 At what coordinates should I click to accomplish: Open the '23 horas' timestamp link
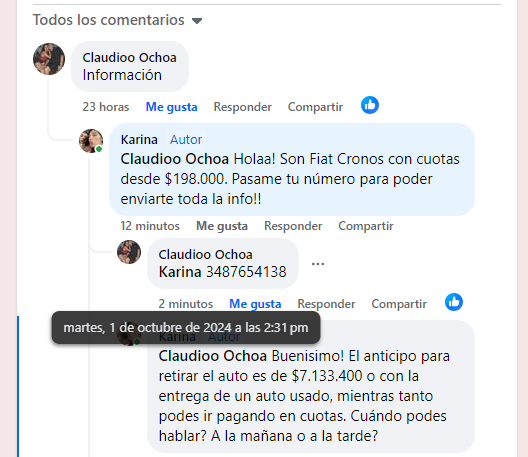pyautogui.click(x=106, y=107)
